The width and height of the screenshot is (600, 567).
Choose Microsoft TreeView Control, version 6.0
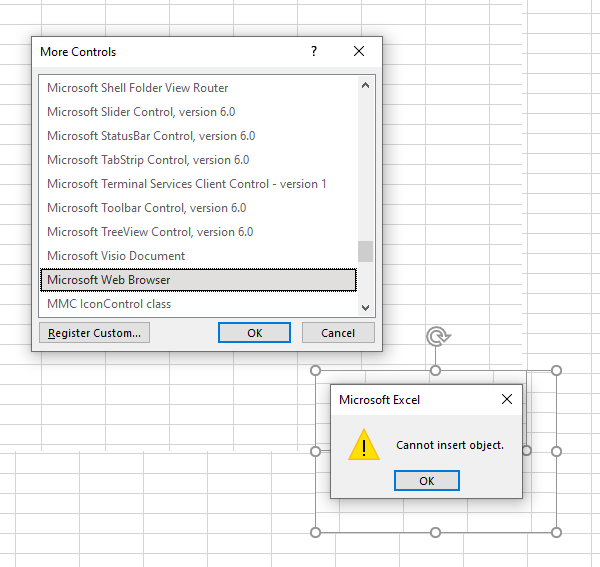point(150,232)
